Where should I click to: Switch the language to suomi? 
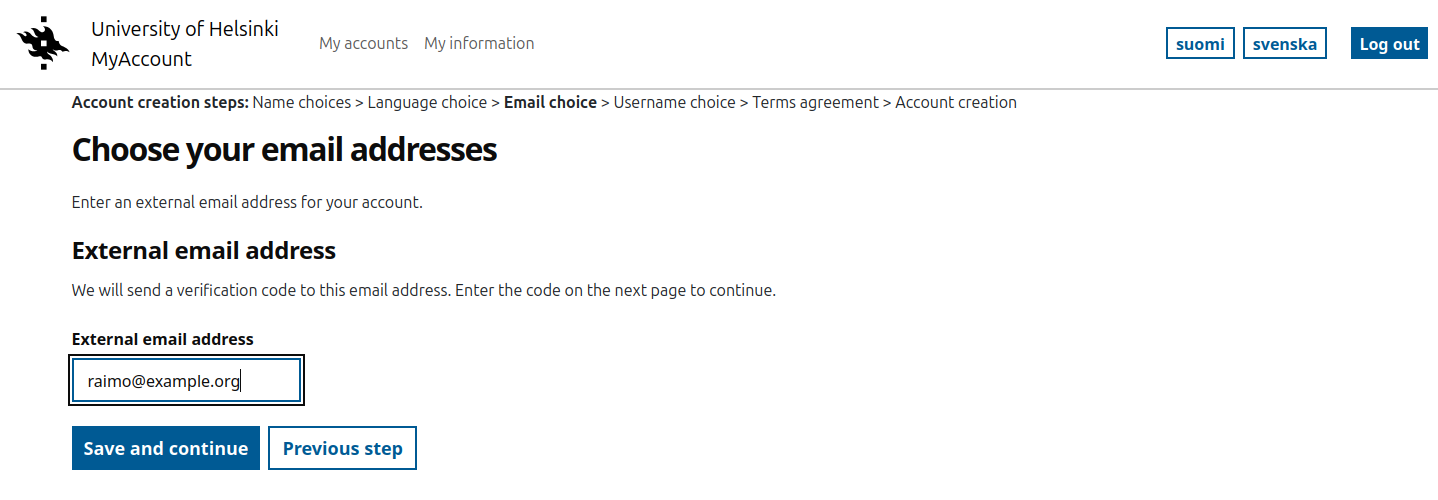(x=1200, y=44)
